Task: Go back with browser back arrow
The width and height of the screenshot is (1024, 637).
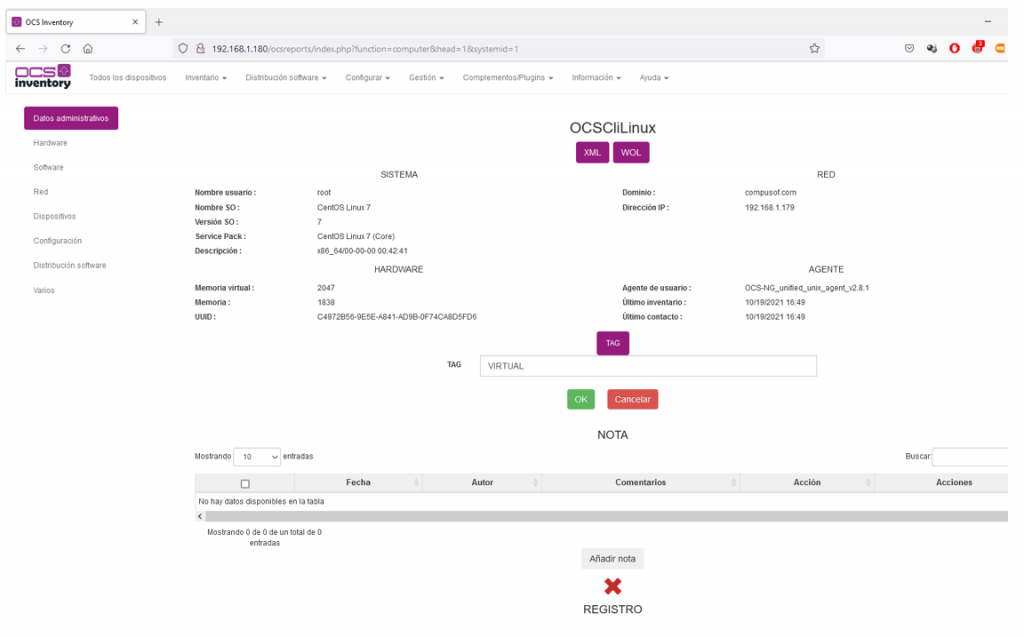Action: 20,48
